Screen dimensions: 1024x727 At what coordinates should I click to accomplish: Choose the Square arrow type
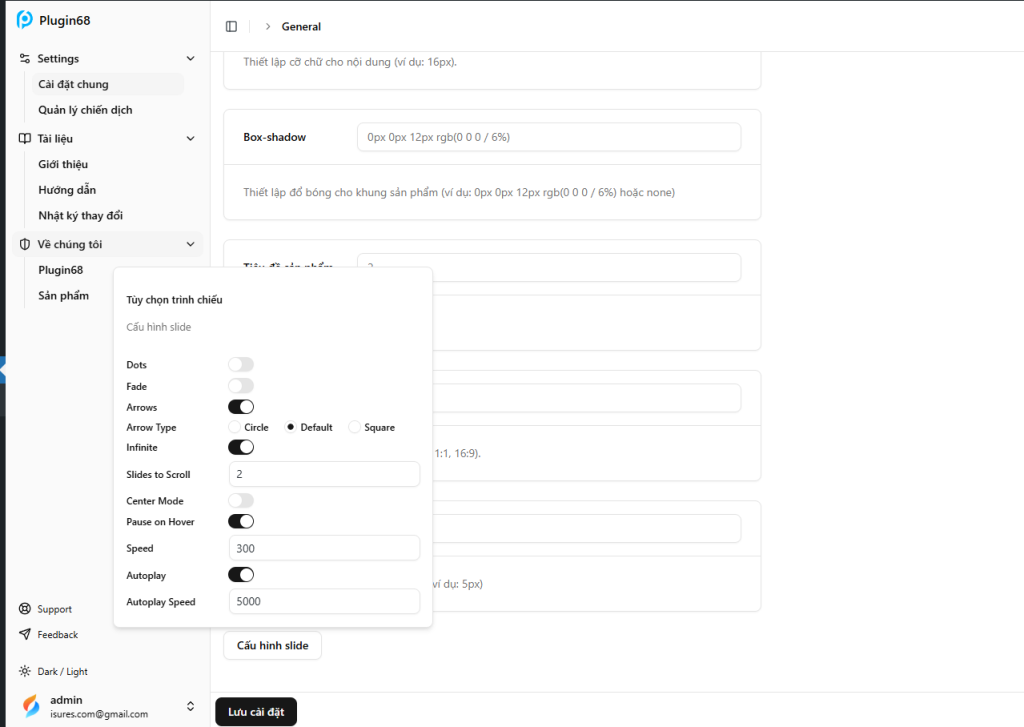354,427
